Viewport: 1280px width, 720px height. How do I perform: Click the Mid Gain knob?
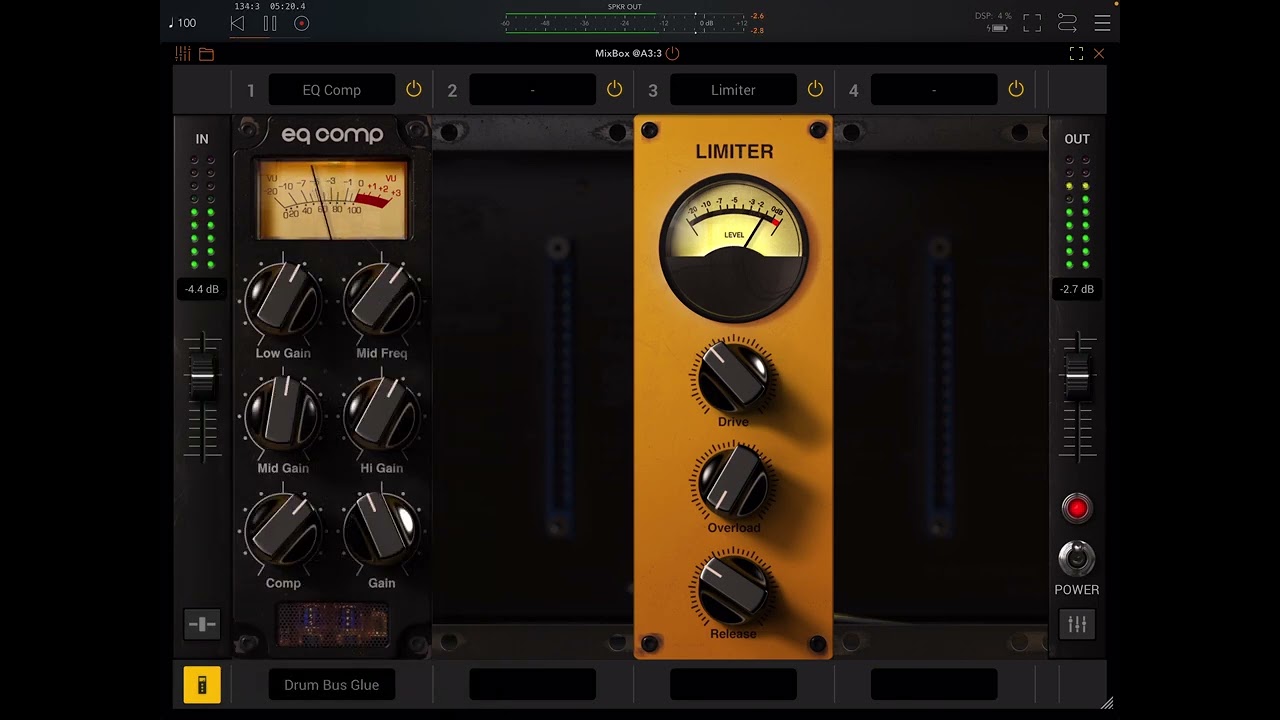point(283,415)
